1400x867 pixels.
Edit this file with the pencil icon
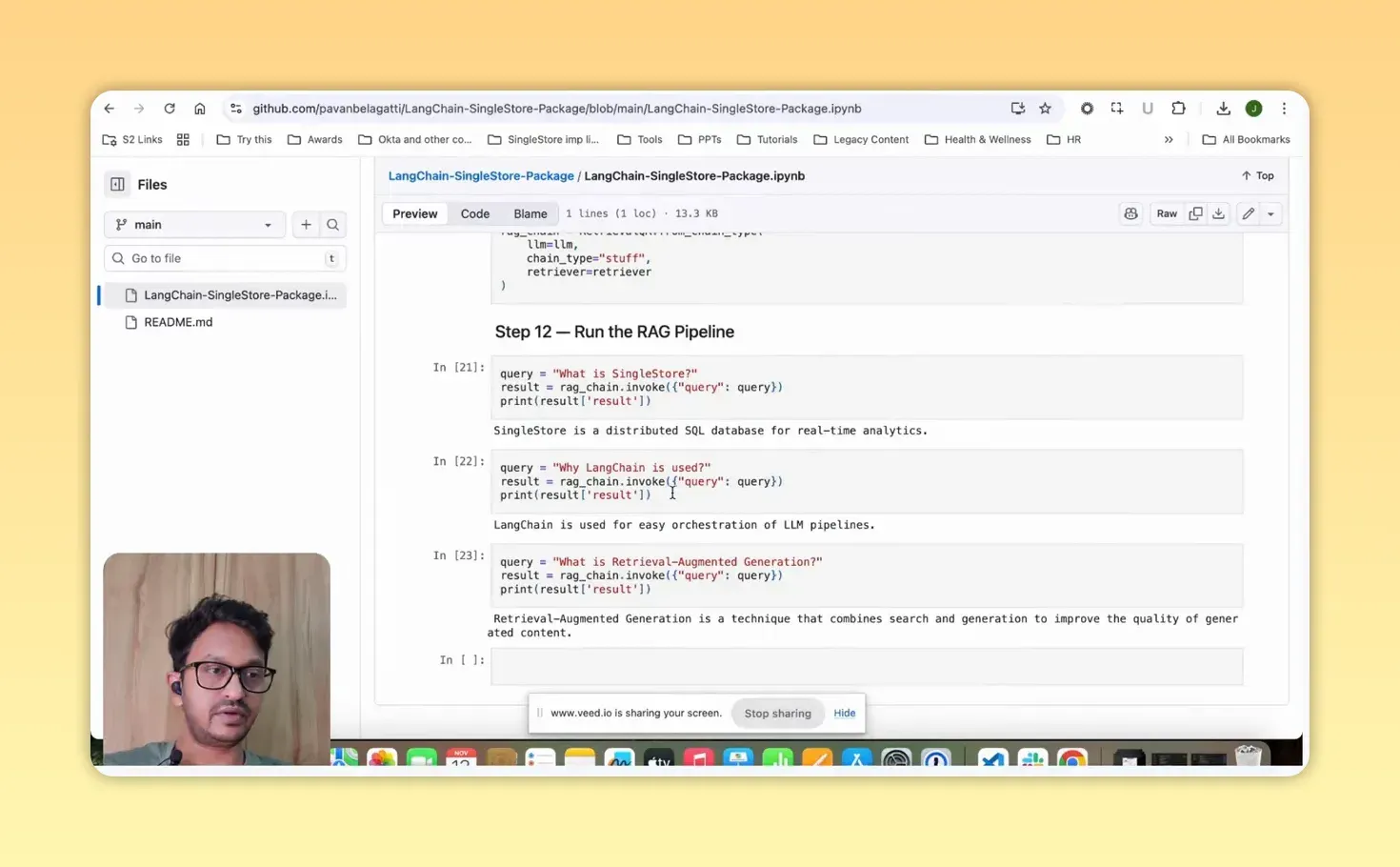tap(1248, 214)
